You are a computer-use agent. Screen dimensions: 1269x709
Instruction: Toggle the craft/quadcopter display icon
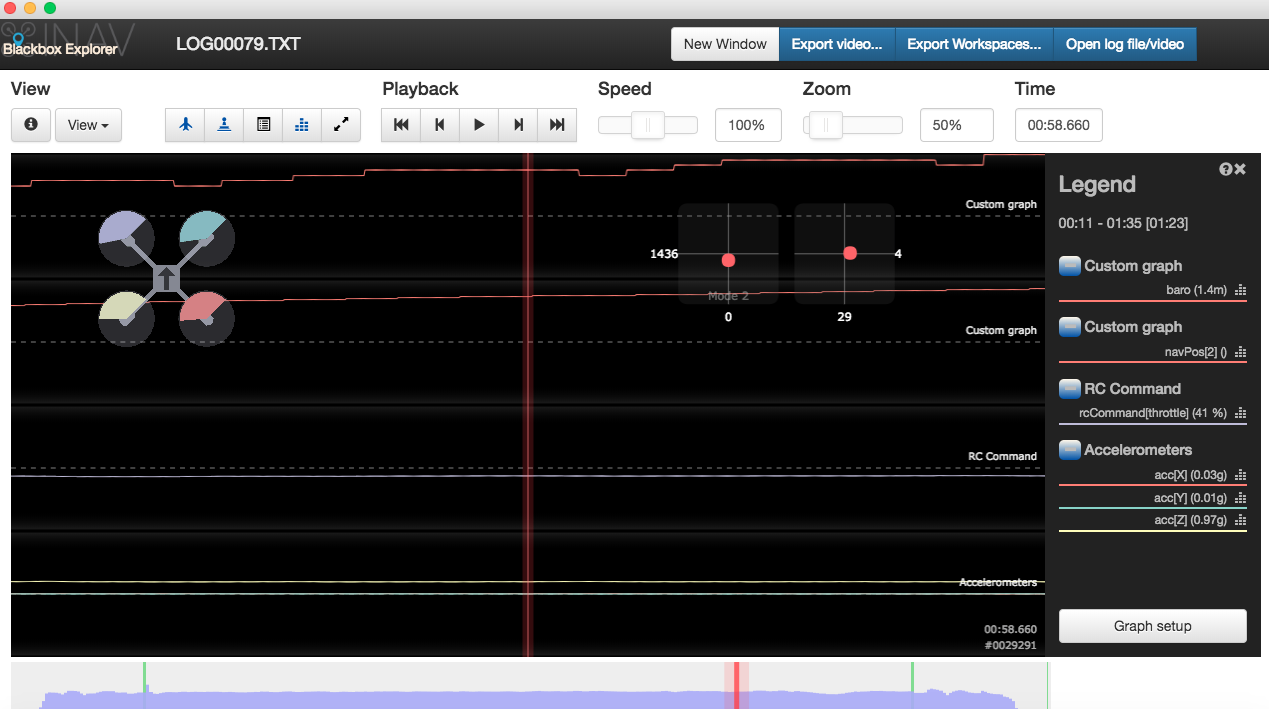coord(184,125)
